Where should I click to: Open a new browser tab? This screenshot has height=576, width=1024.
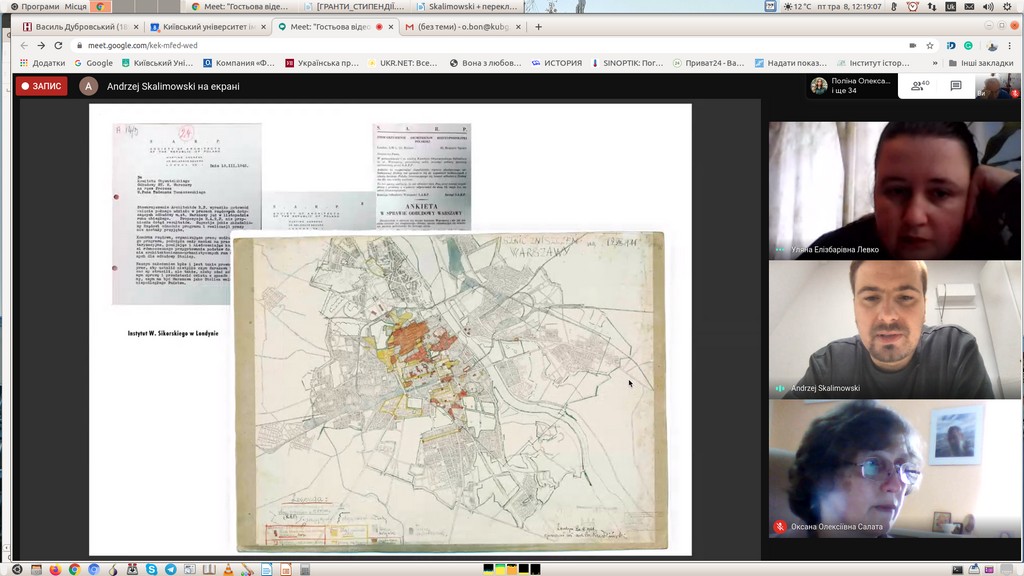pyautogui.click(x=538, y=27)
